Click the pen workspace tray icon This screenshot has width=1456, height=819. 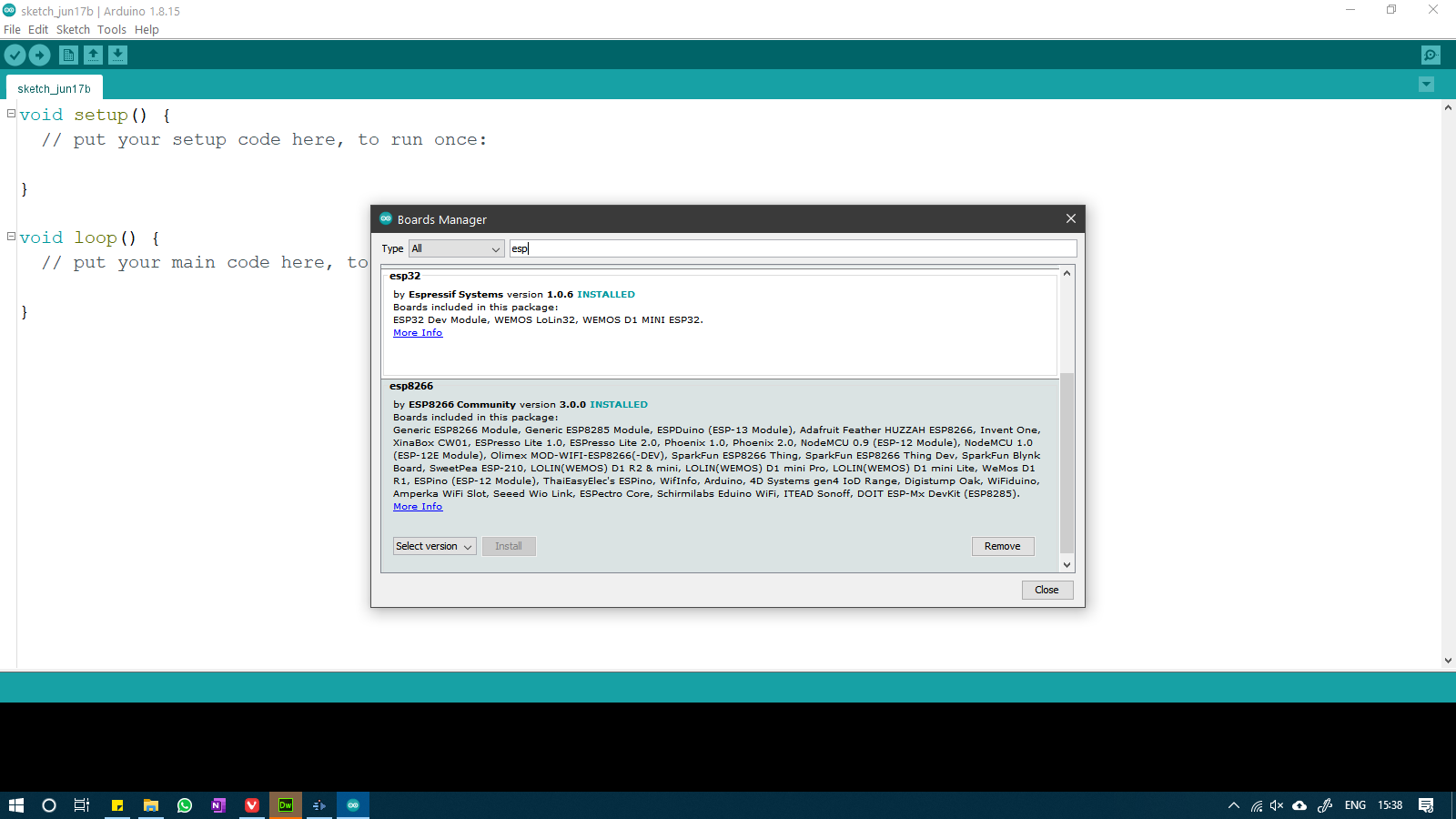[1325, 805]
